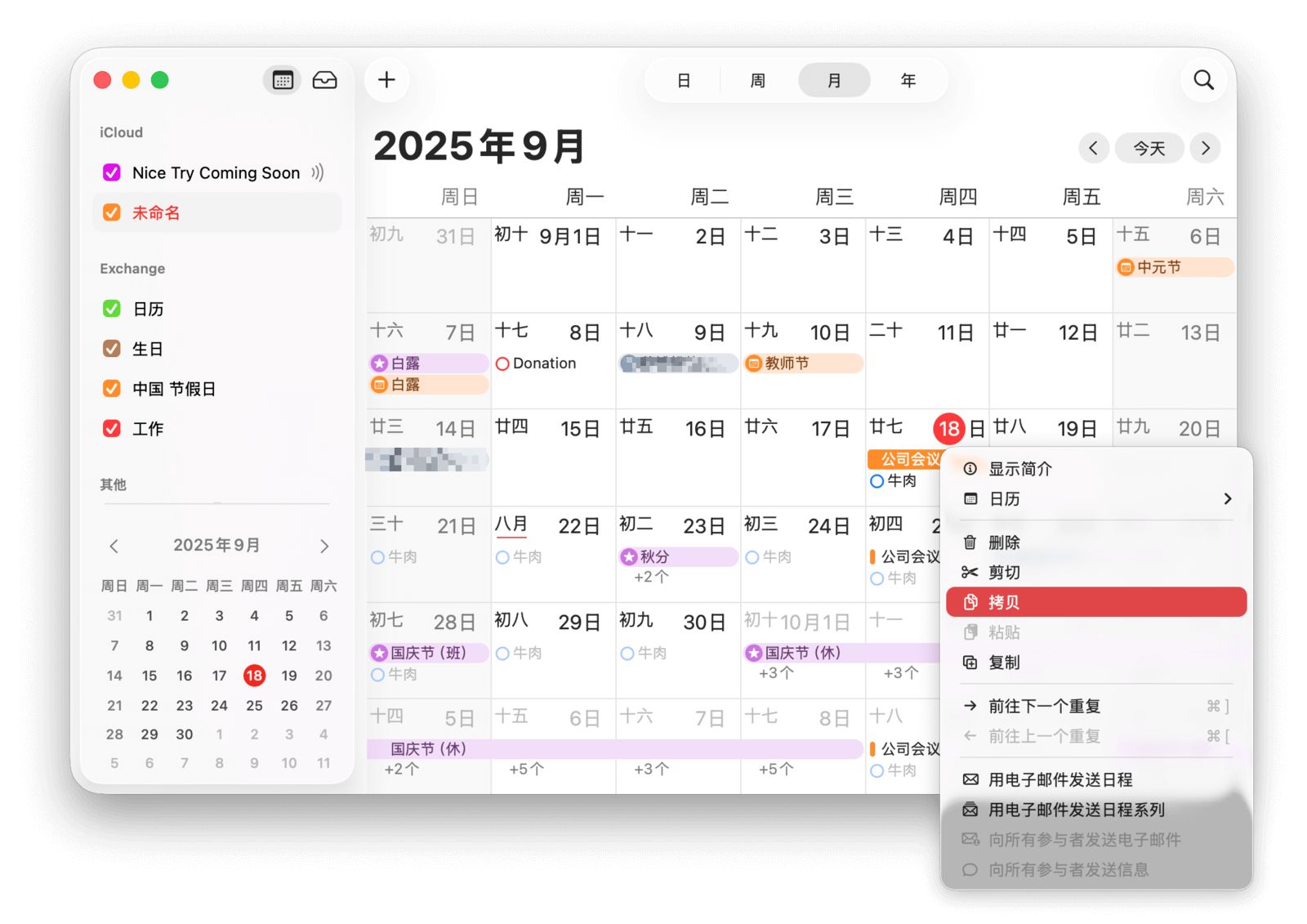1307x924 pixels.
Task: Click the calendar list sidebar icon
Action: pyautogui.click(x=283, y=80)
